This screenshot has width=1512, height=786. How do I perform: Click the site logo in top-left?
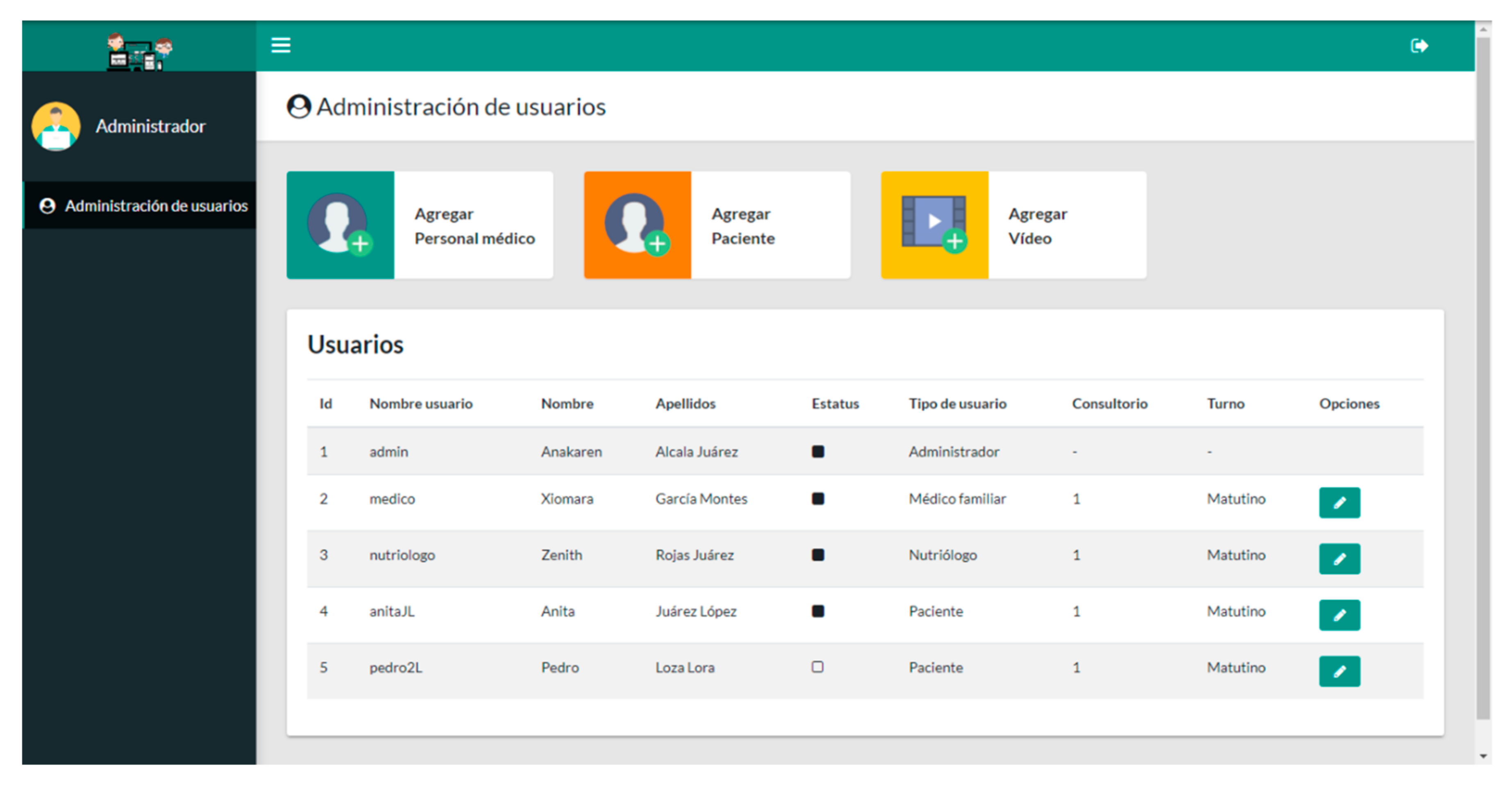(139, 52)
